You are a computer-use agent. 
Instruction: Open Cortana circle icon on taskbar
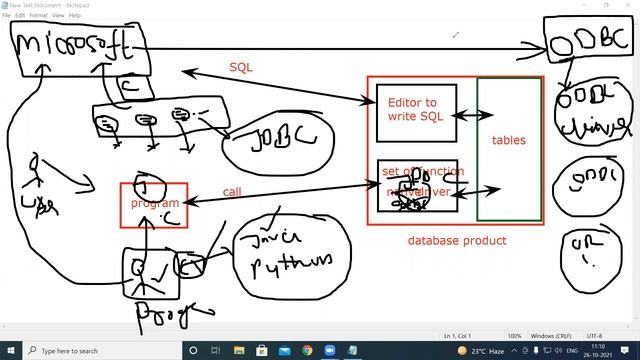coord(193,351)
